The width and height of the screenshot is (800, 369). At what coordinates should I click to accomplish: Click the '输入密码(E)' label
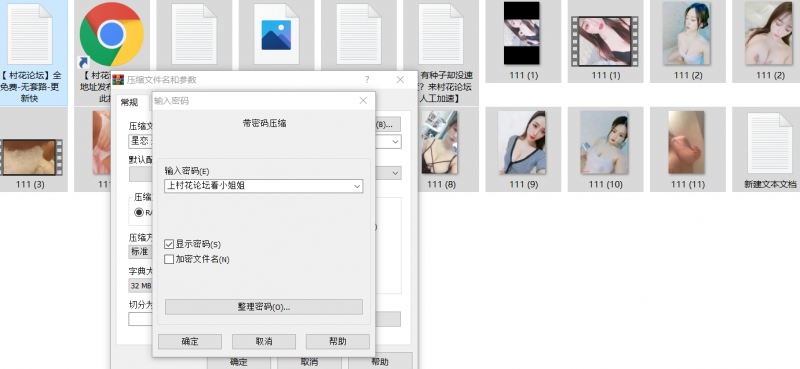pos(187,171)
